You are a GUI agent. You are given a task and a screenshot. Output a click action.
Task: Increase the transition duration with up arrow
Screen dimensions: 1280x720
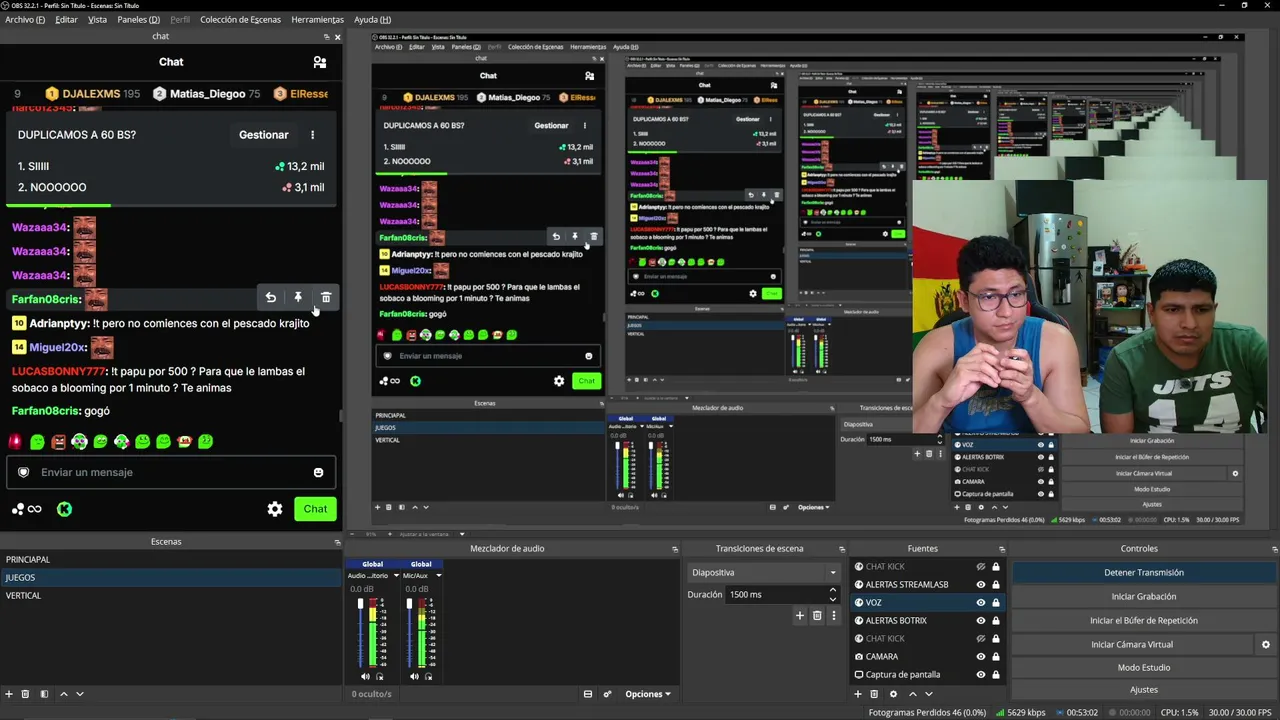click(833, 591)
